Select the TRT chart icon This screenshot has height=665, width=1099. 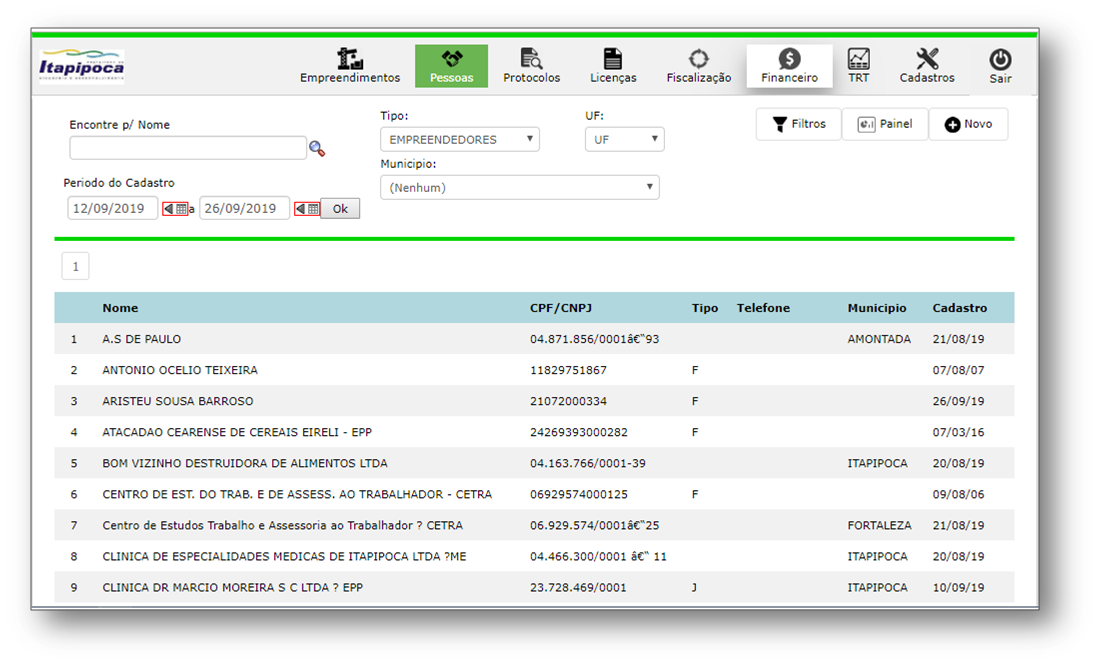pos(858,59)
